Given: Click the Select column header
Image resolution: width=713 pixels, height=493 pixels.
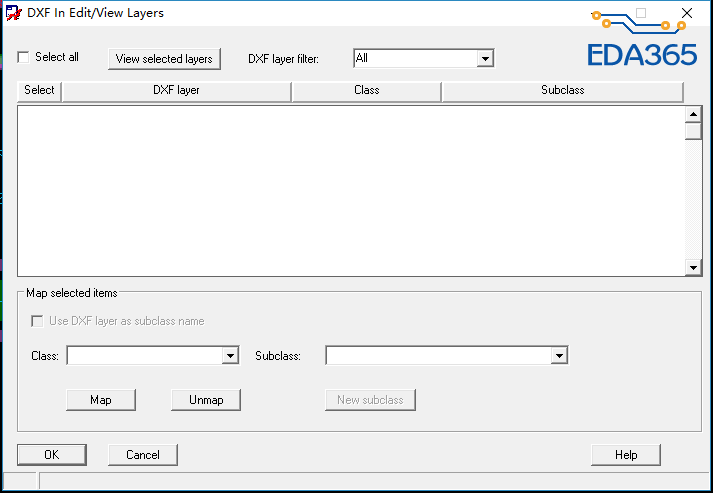Looking at the screenshot, I should click(39, 90).
